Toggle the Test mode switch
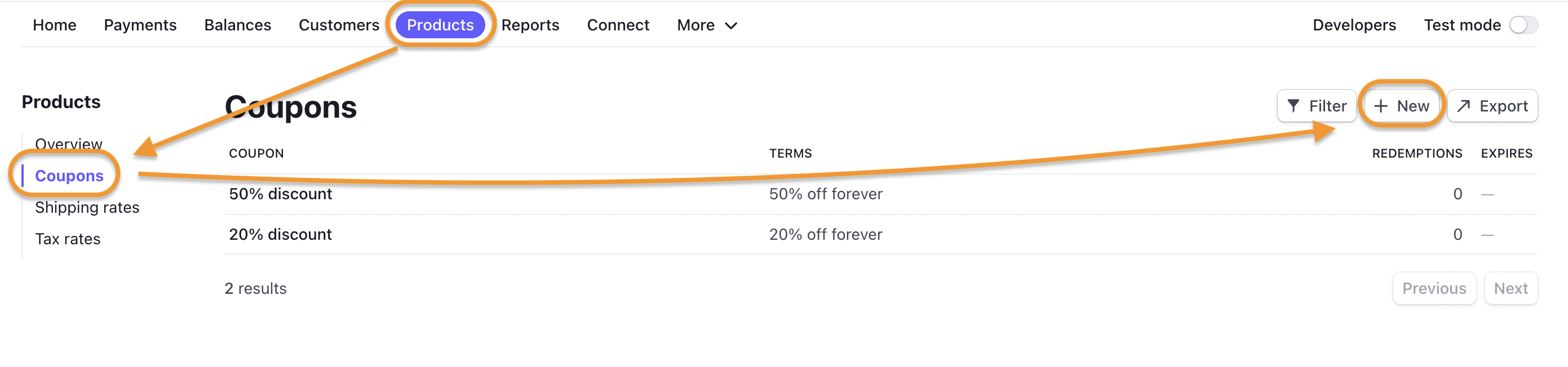Image resolution: width=1568 pixels, height=367 pixels. tap(1523, 25)
